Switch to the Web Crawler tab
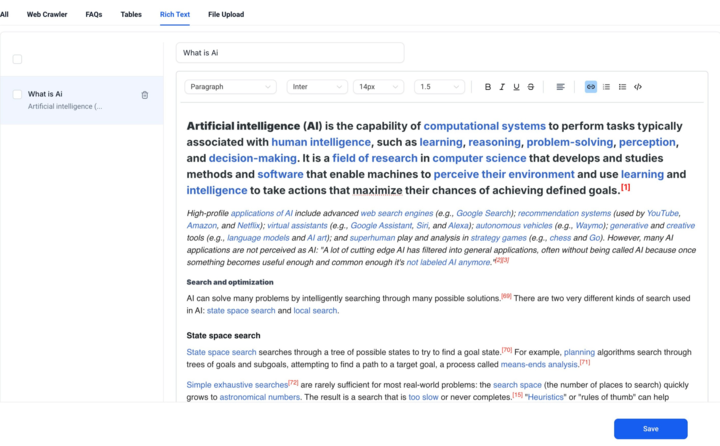The width and height of the screenshot is (720, 446). tap(47, 15)
